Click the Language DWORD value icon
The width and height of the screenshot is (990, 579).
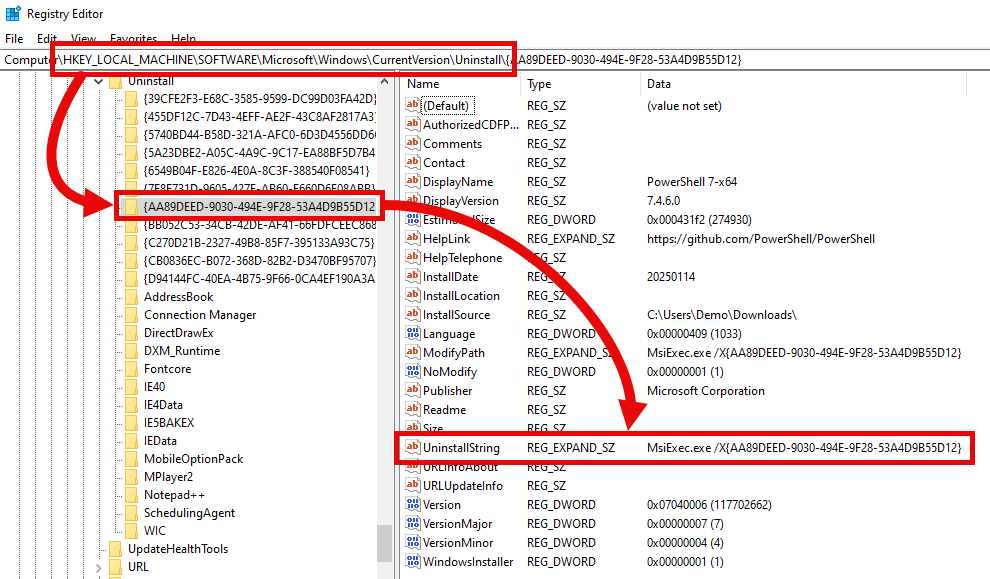coord(411,333)
